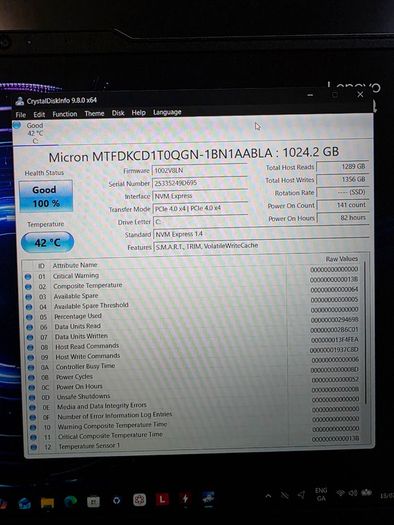
Task: Click the status dot for Host Read Commands
Action: click(x=30, y=348)
